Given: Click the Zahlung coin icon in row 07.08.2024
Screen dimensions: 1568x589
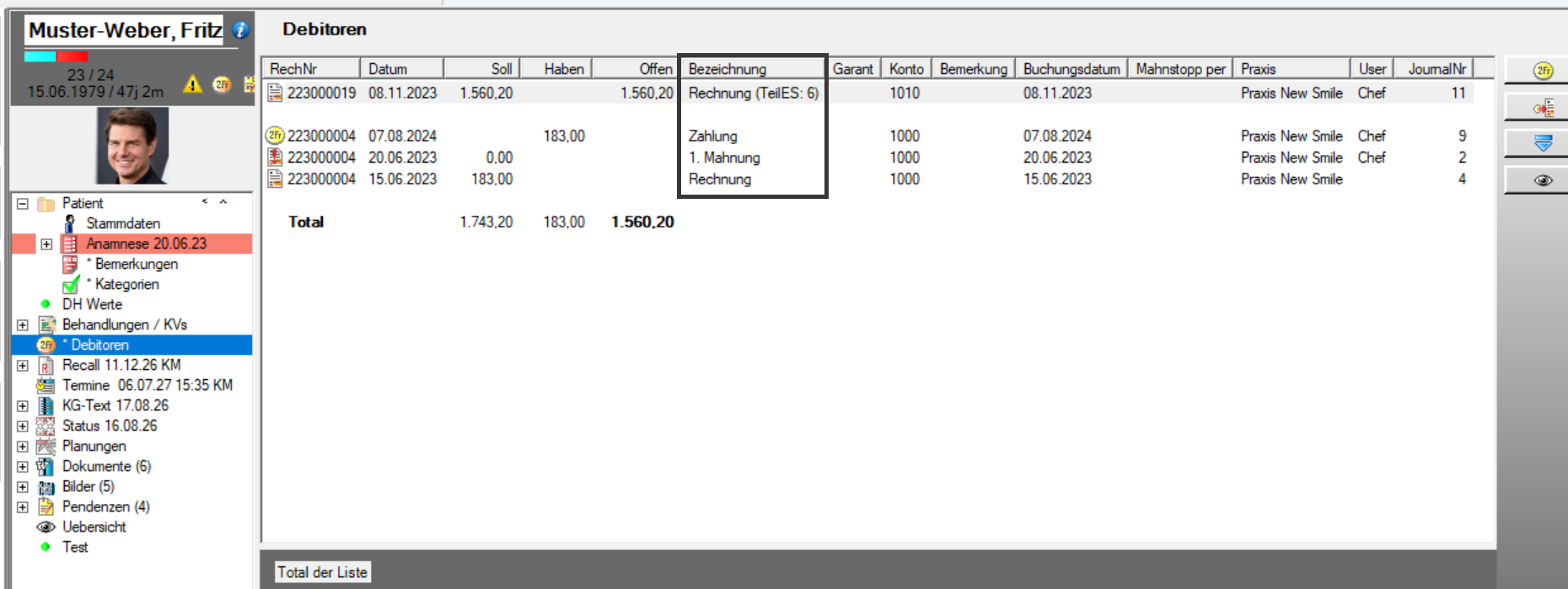Looking at the screenshot, I should pyautogui.click(x=275, y=136).
